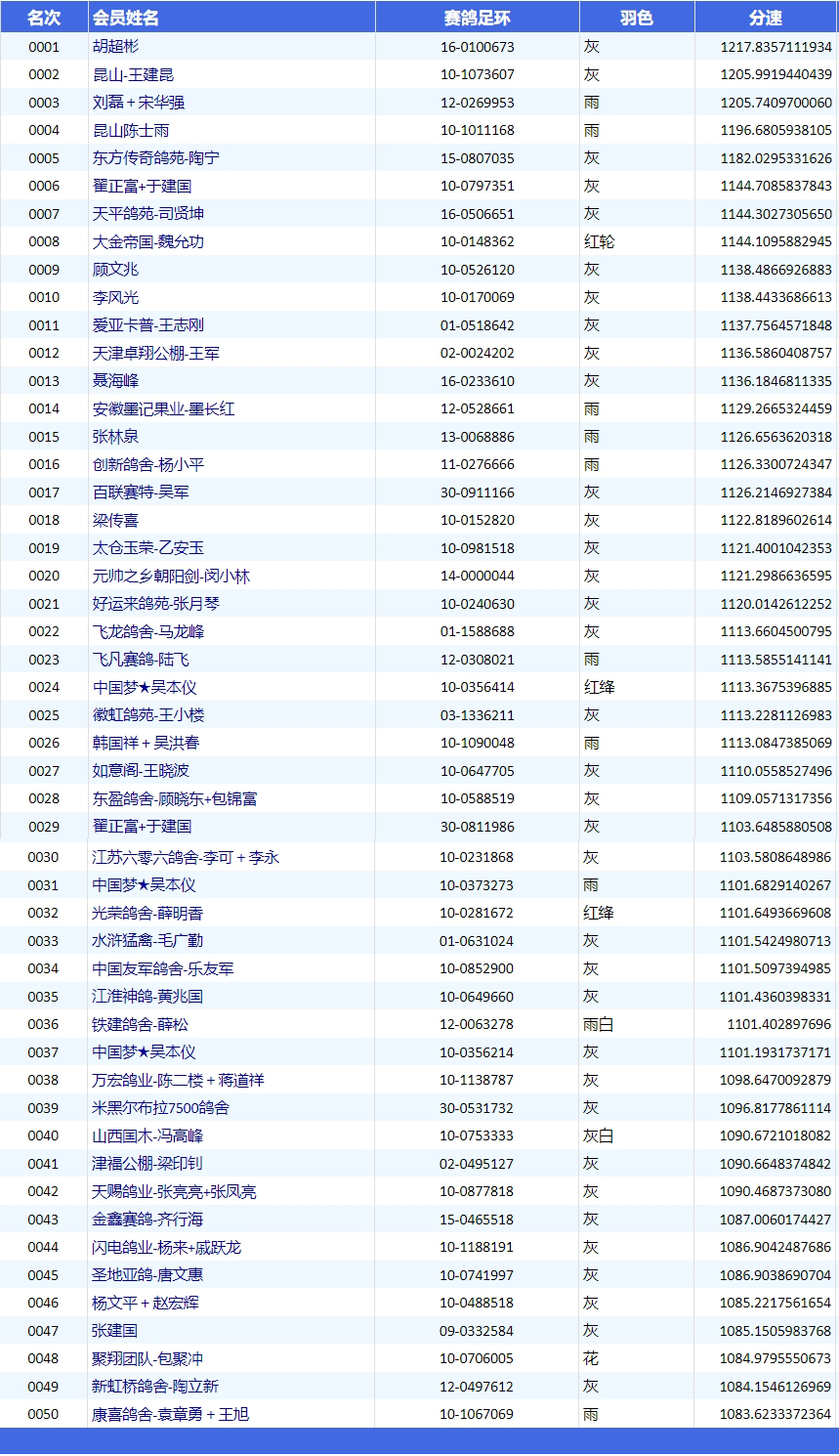The image size is (839, 1456).
Task: Click the 赛鸽足环 column header
Action: coord(477,18)
